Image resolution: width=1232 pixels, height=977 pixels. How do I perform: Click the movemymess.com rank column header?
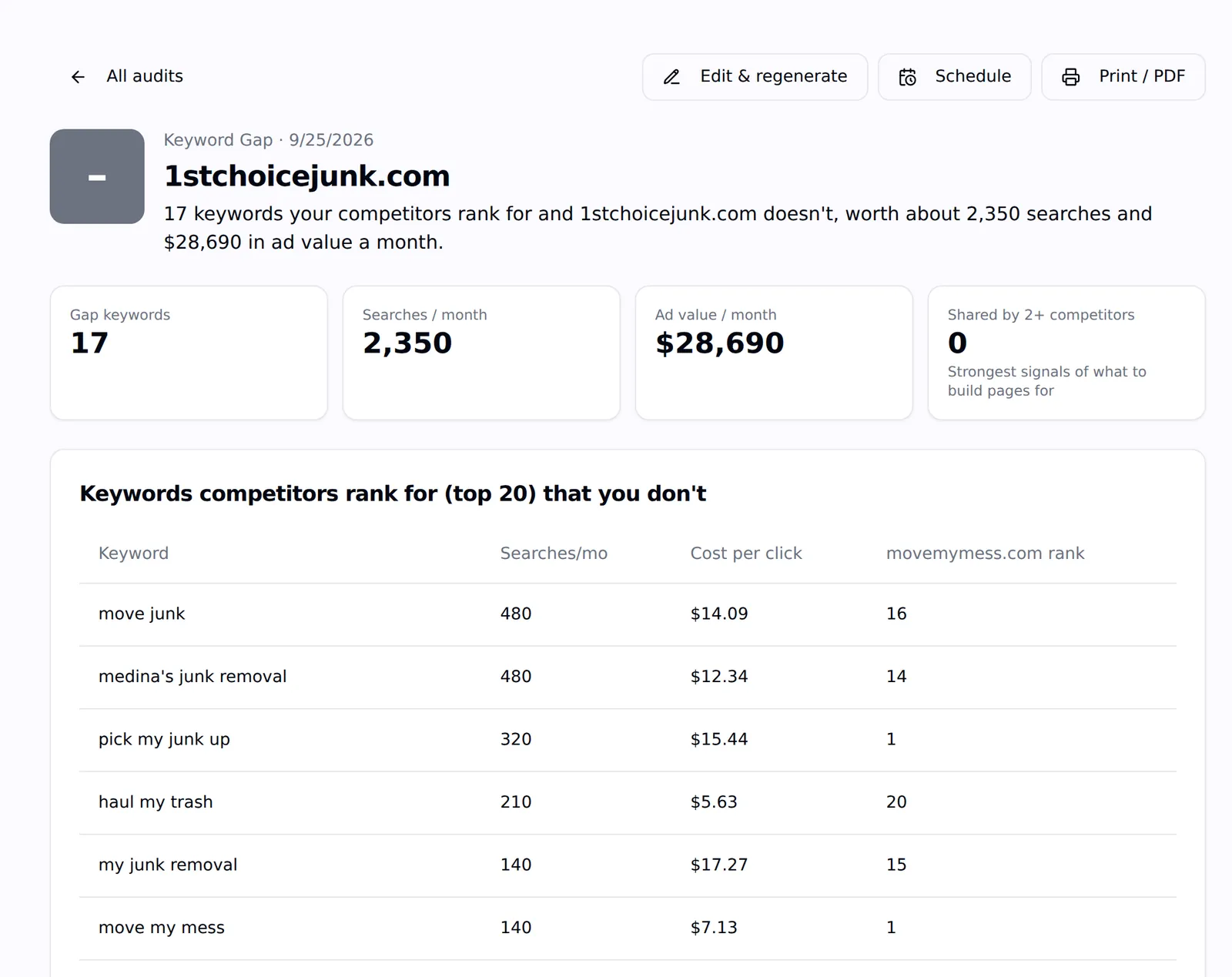(x=985, y=554)
